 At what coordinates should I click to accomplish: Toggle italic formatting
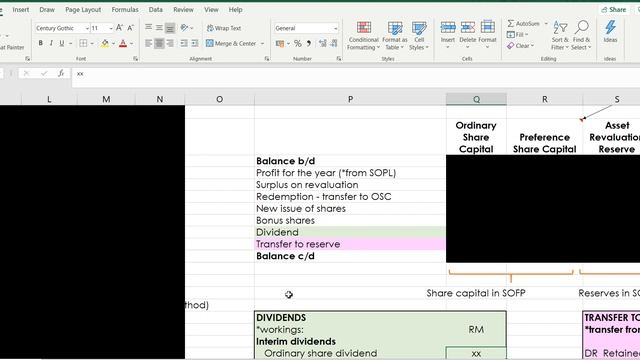tap(51, 43)
